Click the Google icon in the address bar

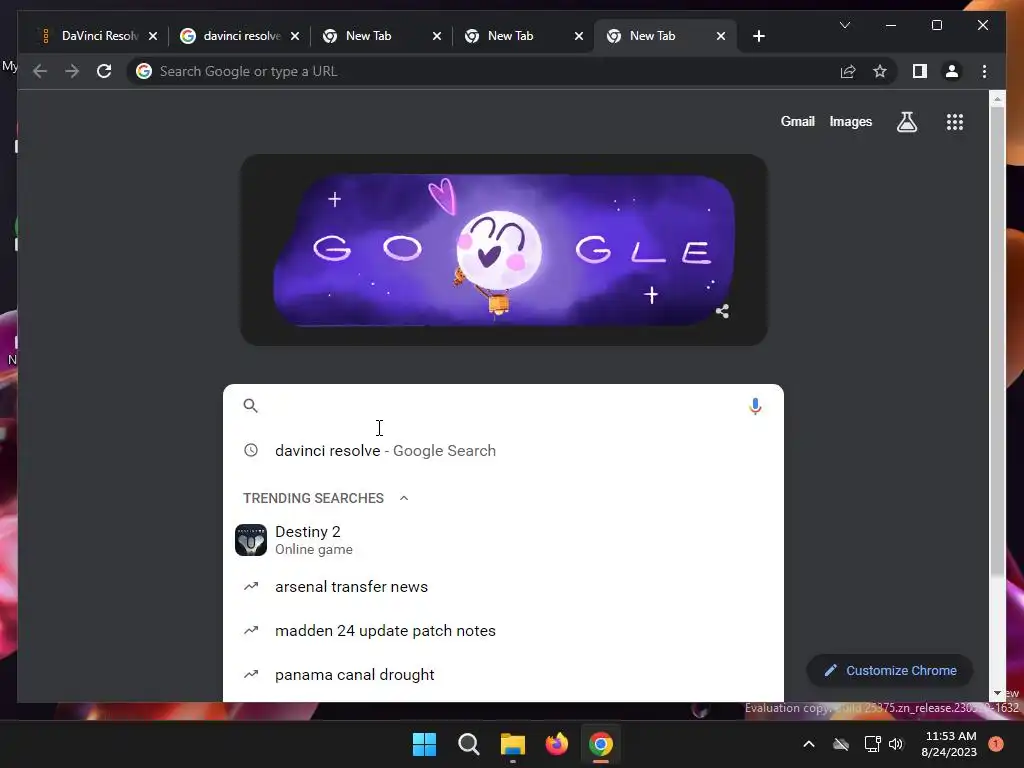[144, 71]
